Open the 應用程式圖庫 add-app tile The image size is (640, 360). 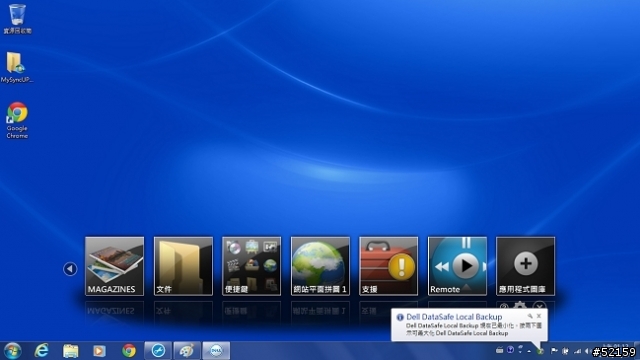tap(525, 266)
